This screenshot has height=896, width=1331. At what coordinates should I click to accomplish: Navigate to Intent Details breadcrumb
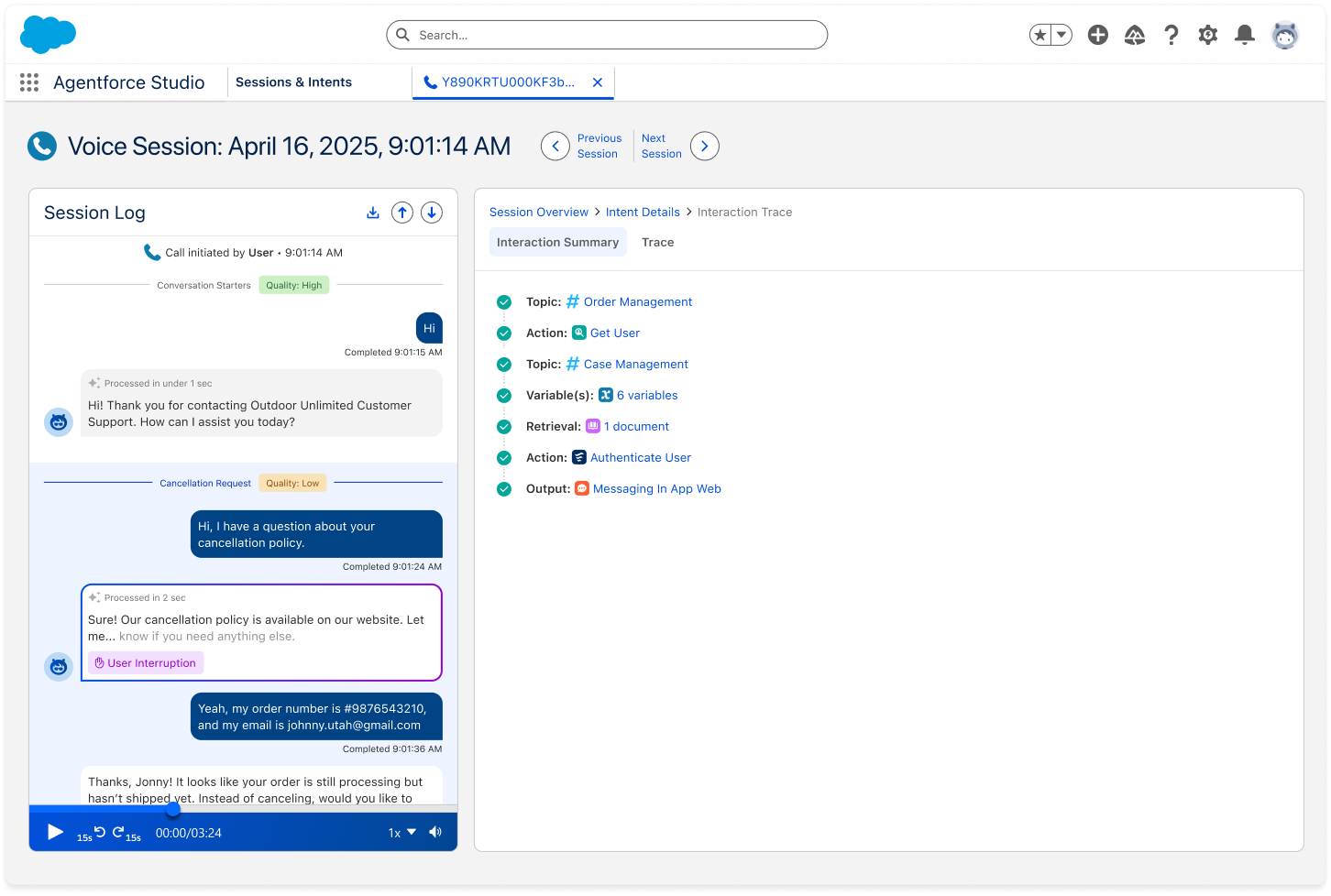click(643, 212)
